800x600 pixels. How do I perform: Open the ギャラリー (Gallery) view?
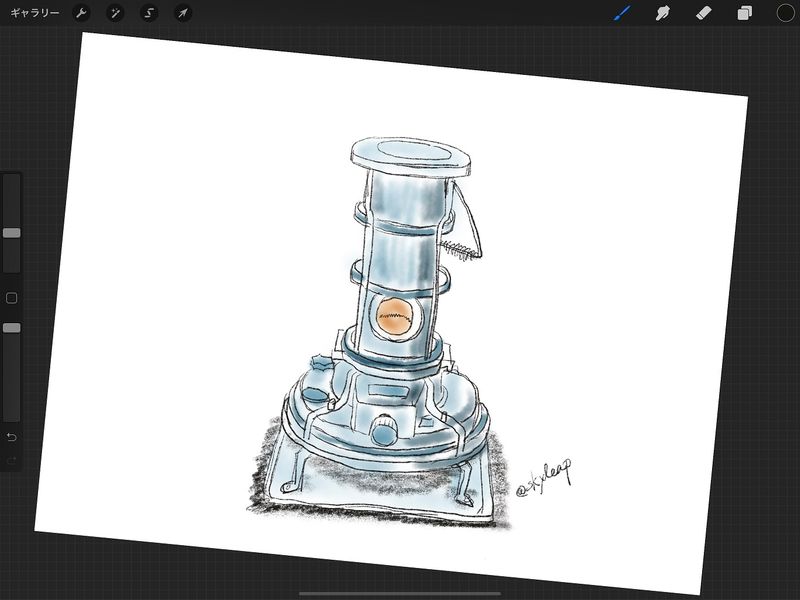[x=34, y=13]
